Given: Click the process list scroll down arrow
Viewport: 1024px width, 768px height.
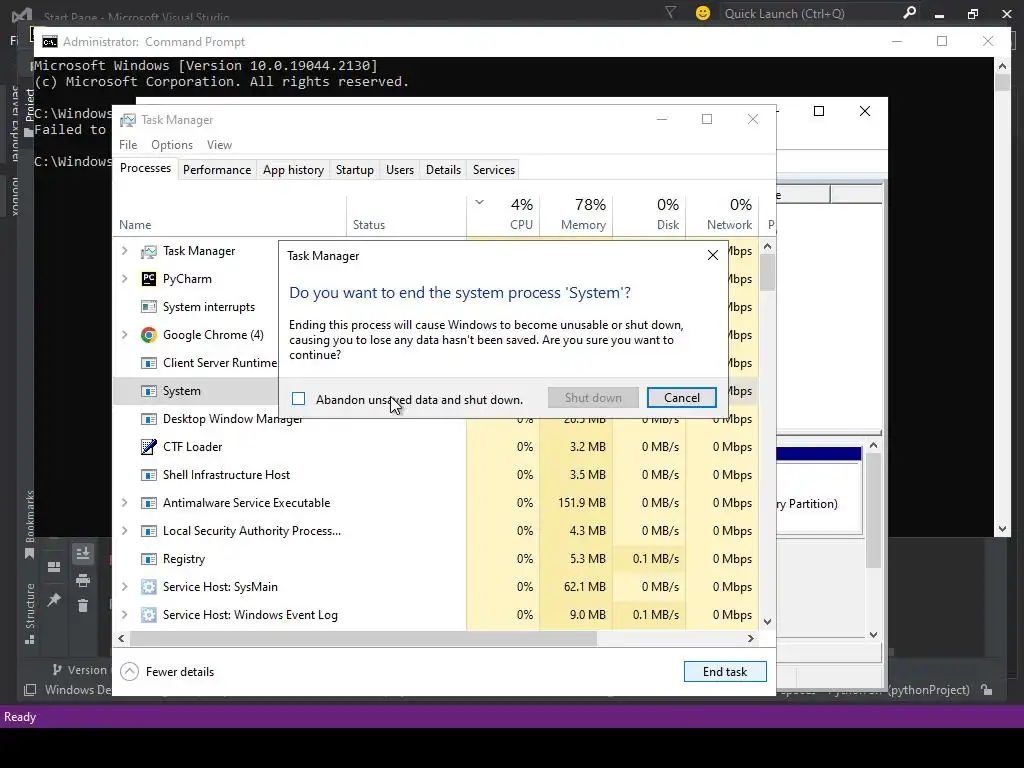Looking at the screenshot, I should point(767,622).
